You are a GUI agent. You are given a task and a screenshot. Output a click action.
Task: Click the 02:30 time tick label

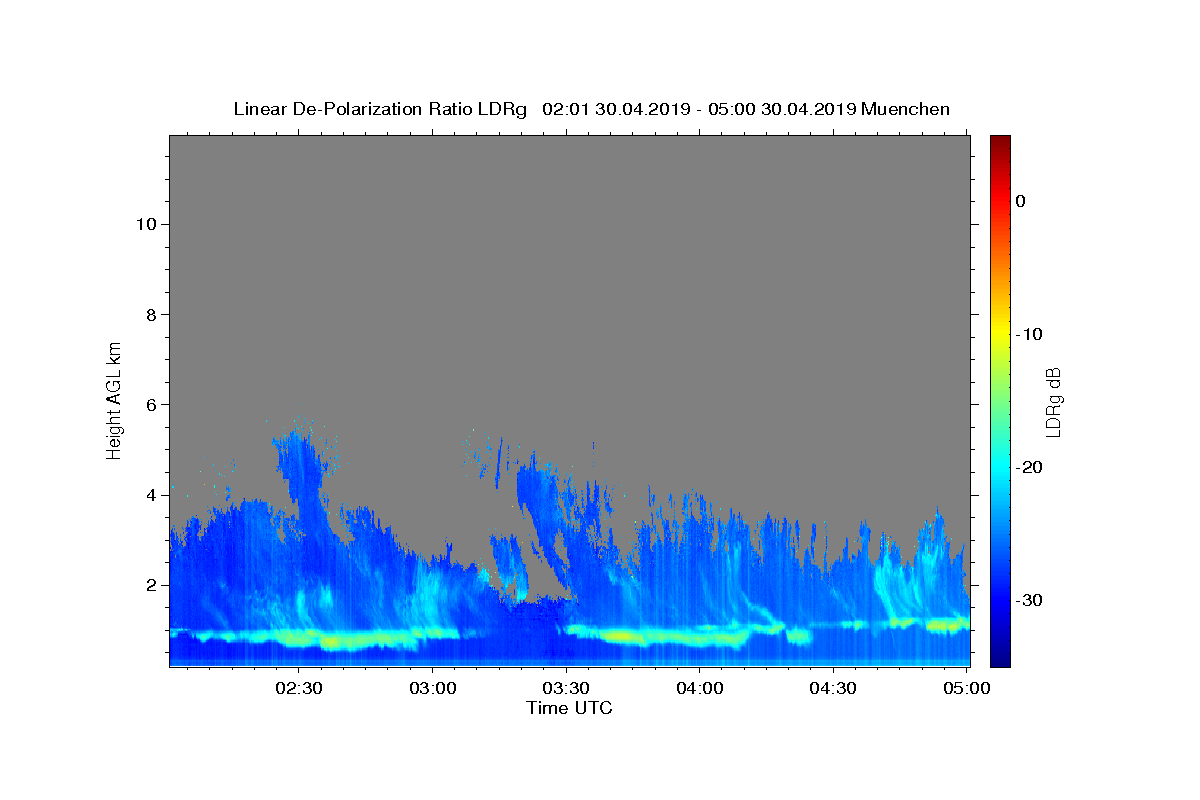298,688
